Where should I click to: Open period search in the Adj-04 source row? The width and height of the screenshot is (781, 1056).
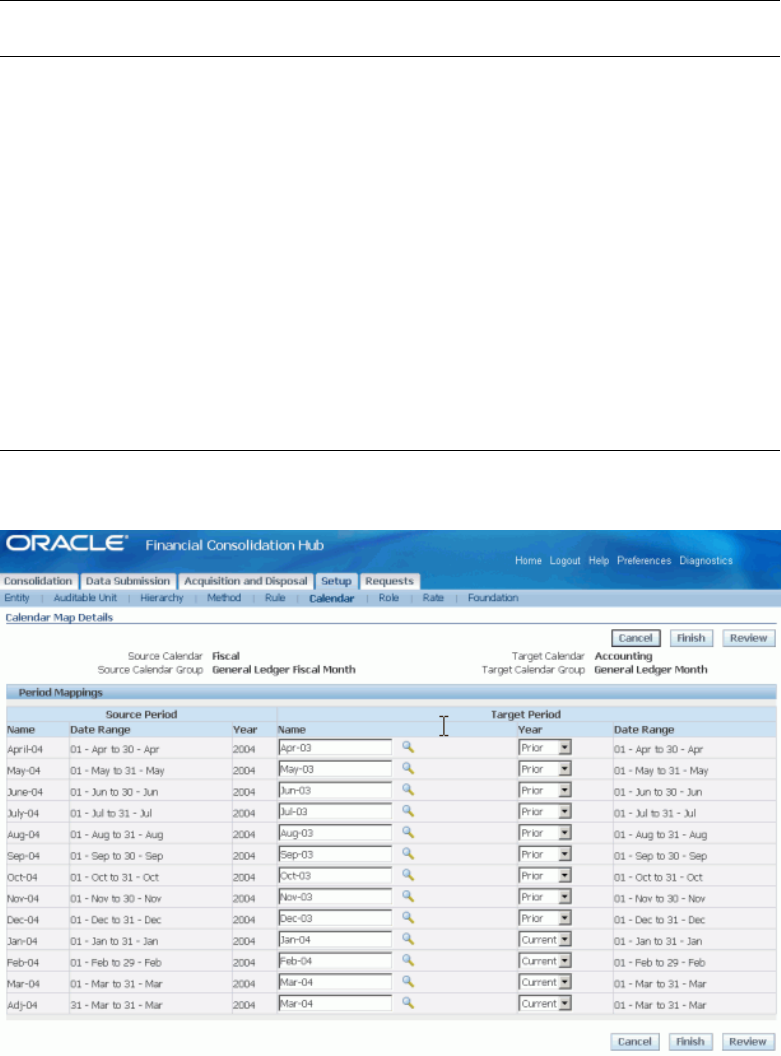coord(408,1003)
